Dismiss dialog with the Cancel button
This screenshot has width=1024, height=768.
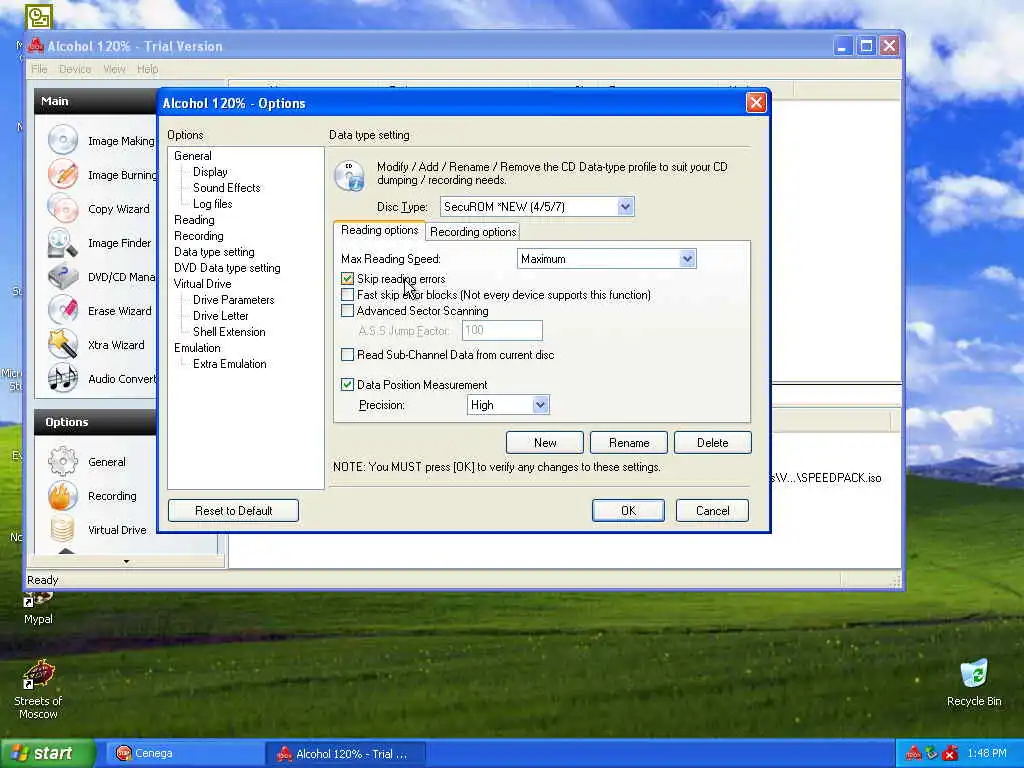pyautogui.click(x=712, y=511)
